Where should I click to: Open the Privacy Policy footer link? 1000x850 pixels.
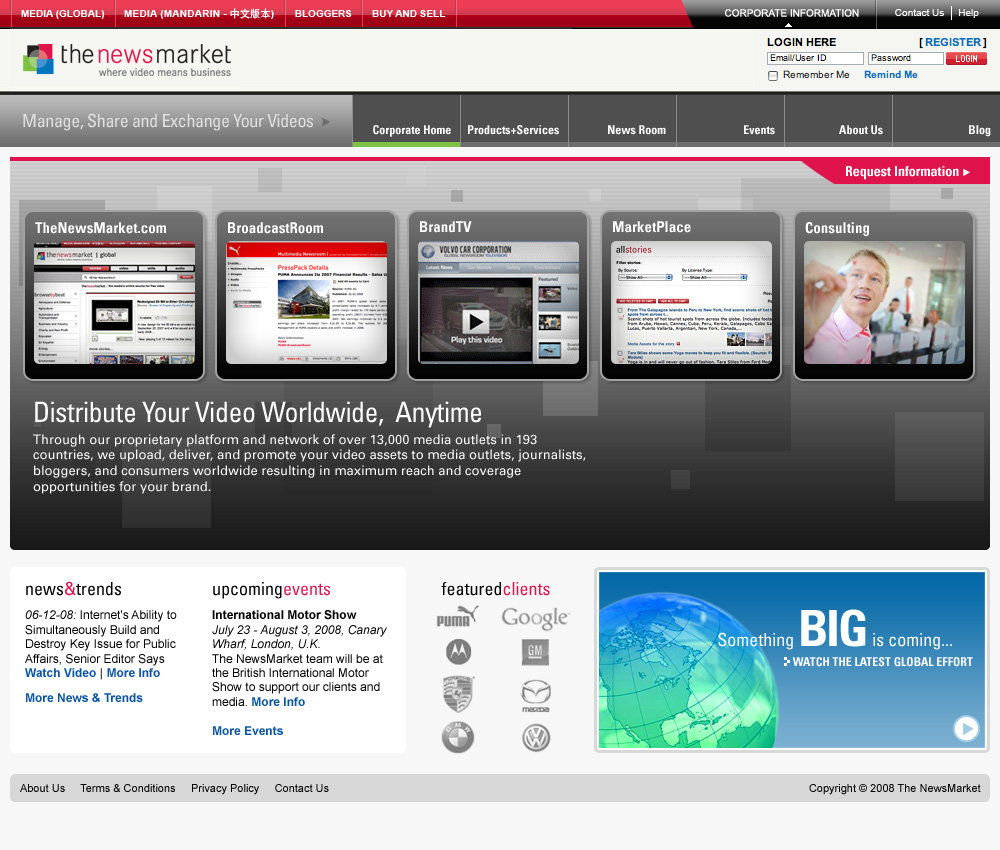225,789
